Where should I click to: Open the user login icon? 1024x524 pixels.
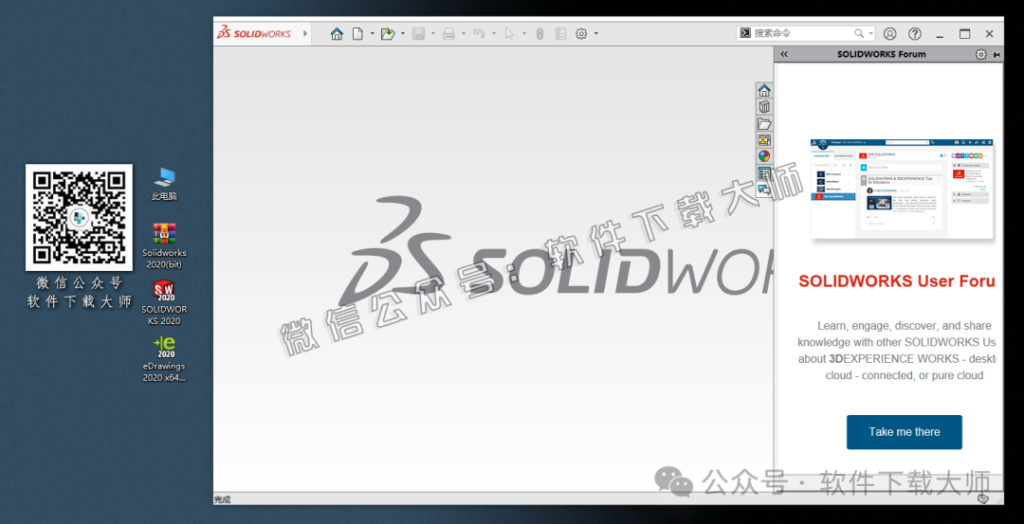(x=889, y=34)
